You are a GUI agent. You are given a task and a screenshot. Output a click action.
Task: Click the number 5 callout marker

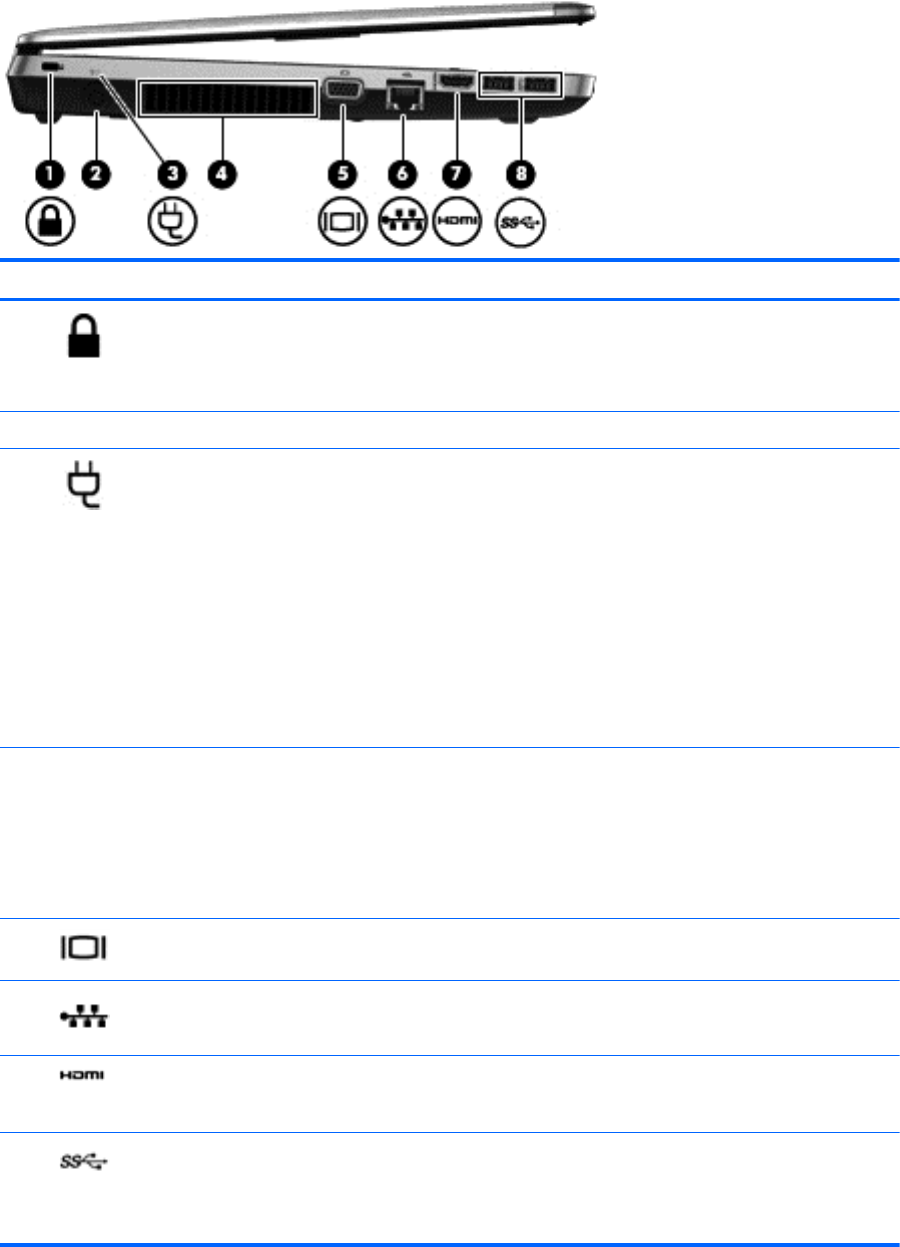click(343, 174)
